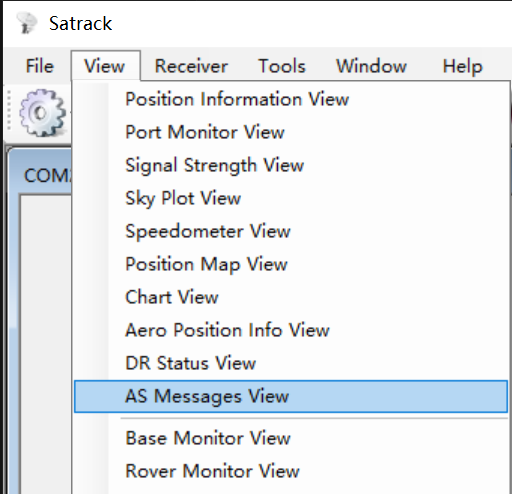Choose Rover Monitor View

(291, 471)
